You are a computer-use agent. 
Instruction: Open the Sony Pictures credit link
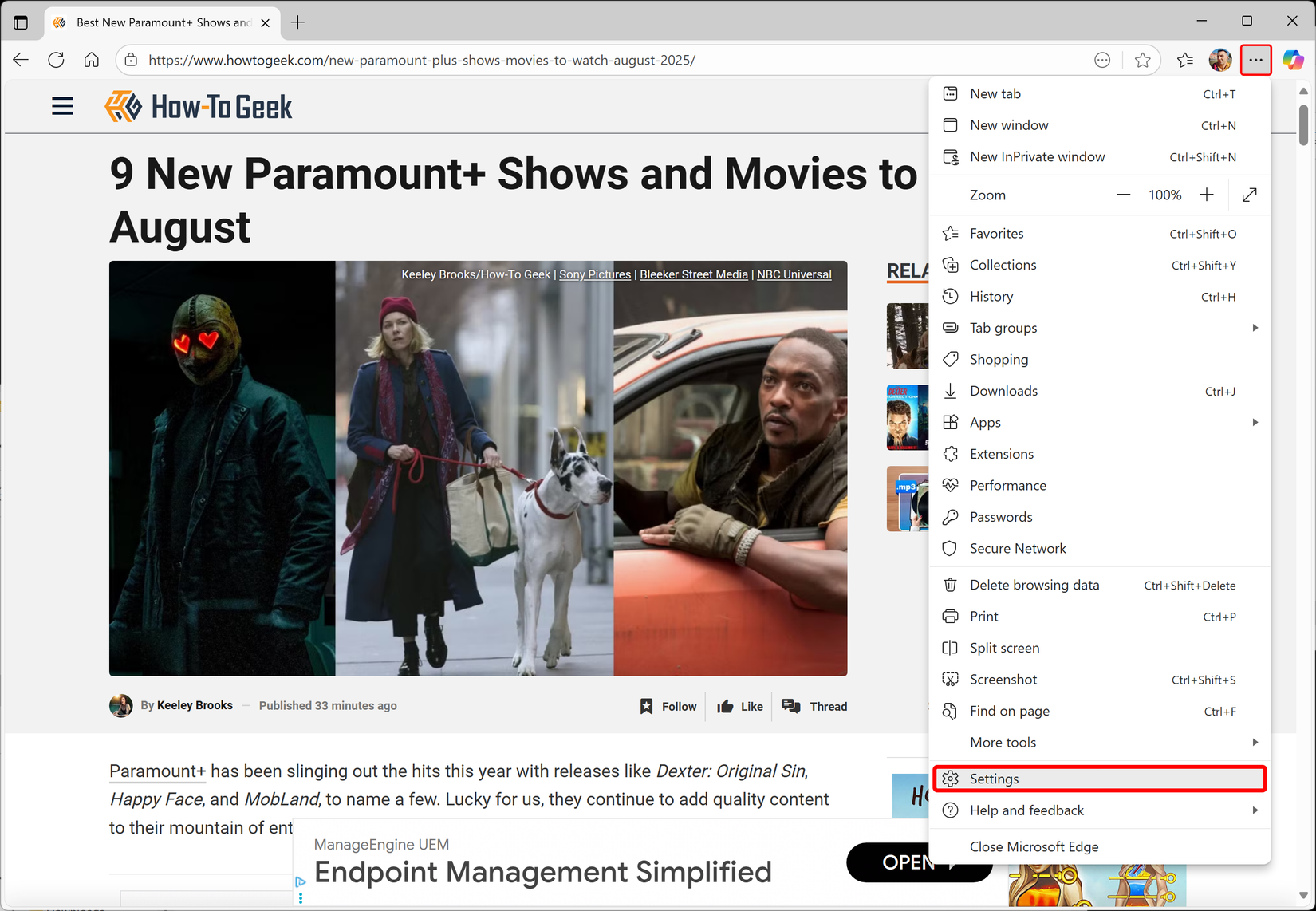[x=594, y=274]
